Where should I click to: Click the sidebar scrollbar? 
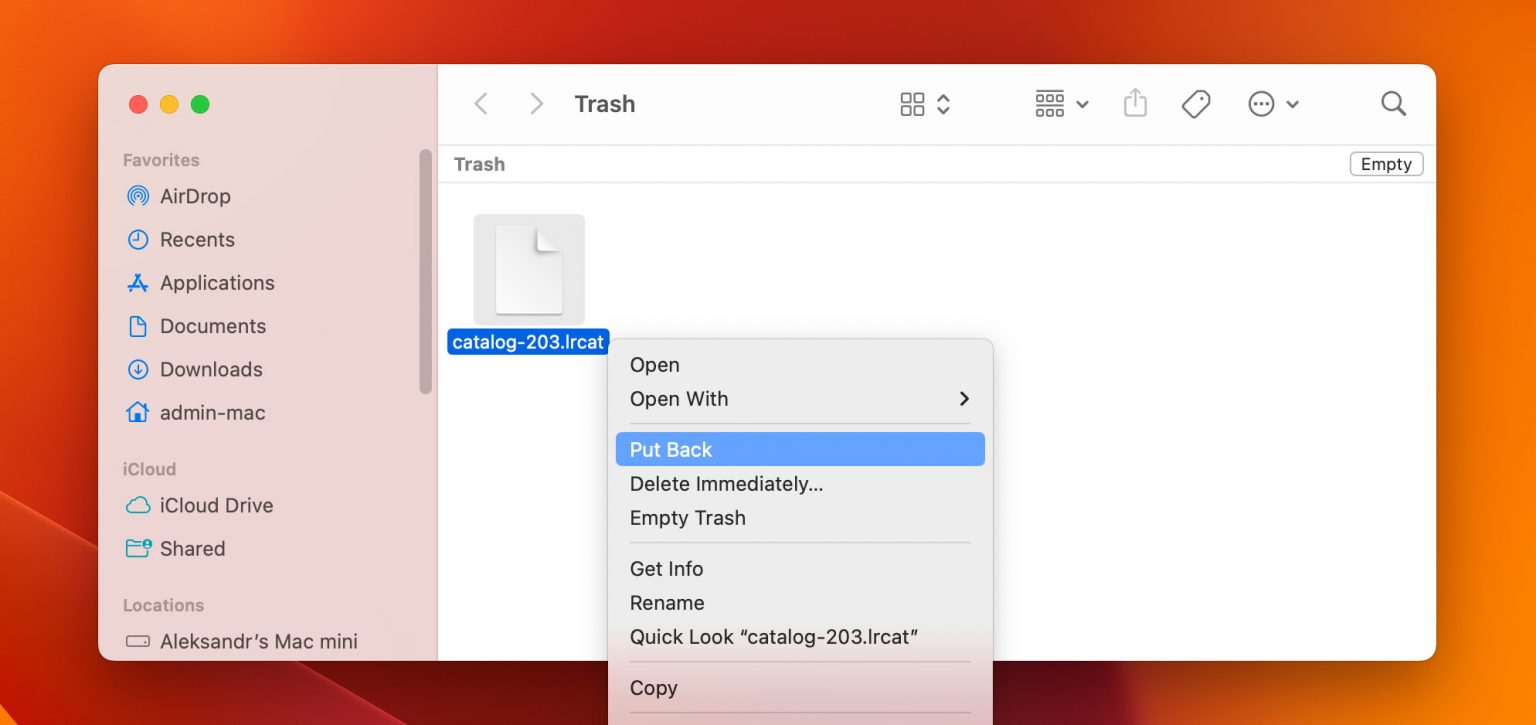click(x=426, y=270)
